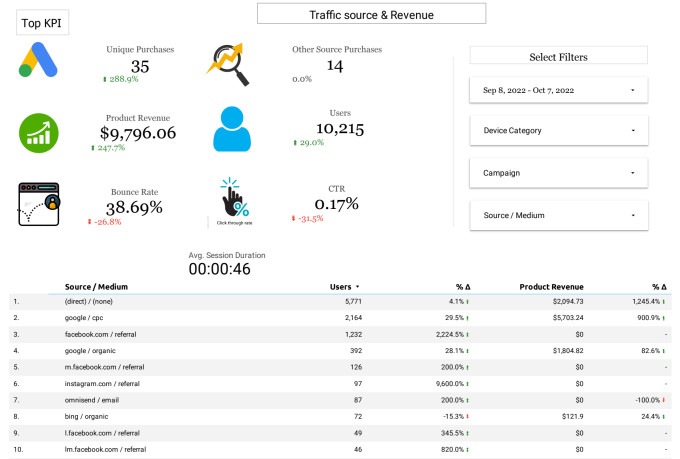Click the CTR value 0.17%
The width and height of the screenshot is (680, 459).
337,203
